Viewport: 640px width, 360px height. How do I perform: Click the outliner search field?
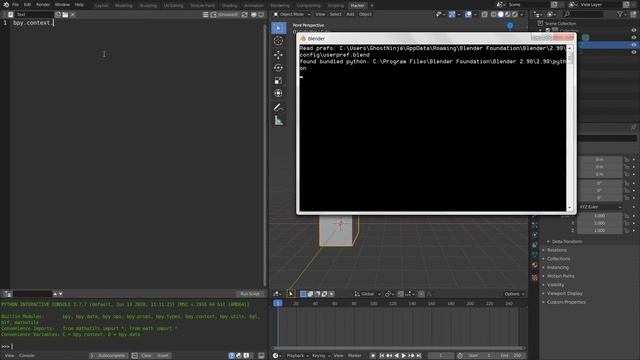point(582,15)
